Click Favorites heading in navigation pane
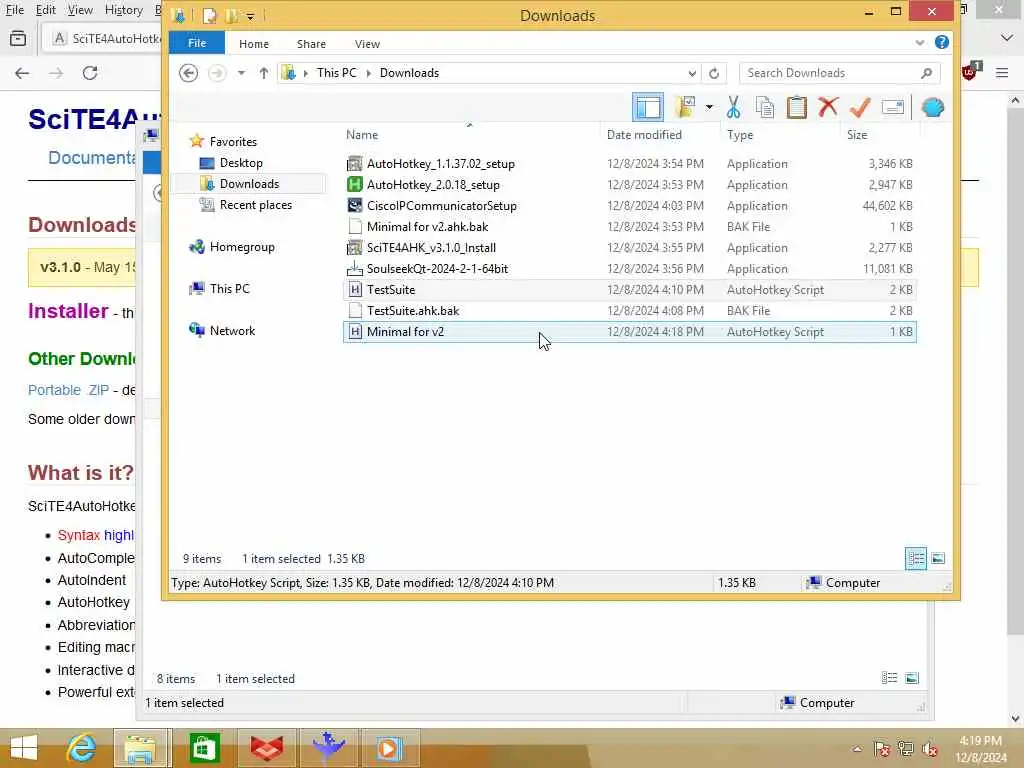1024x768 pixels. tap(233, 142)
